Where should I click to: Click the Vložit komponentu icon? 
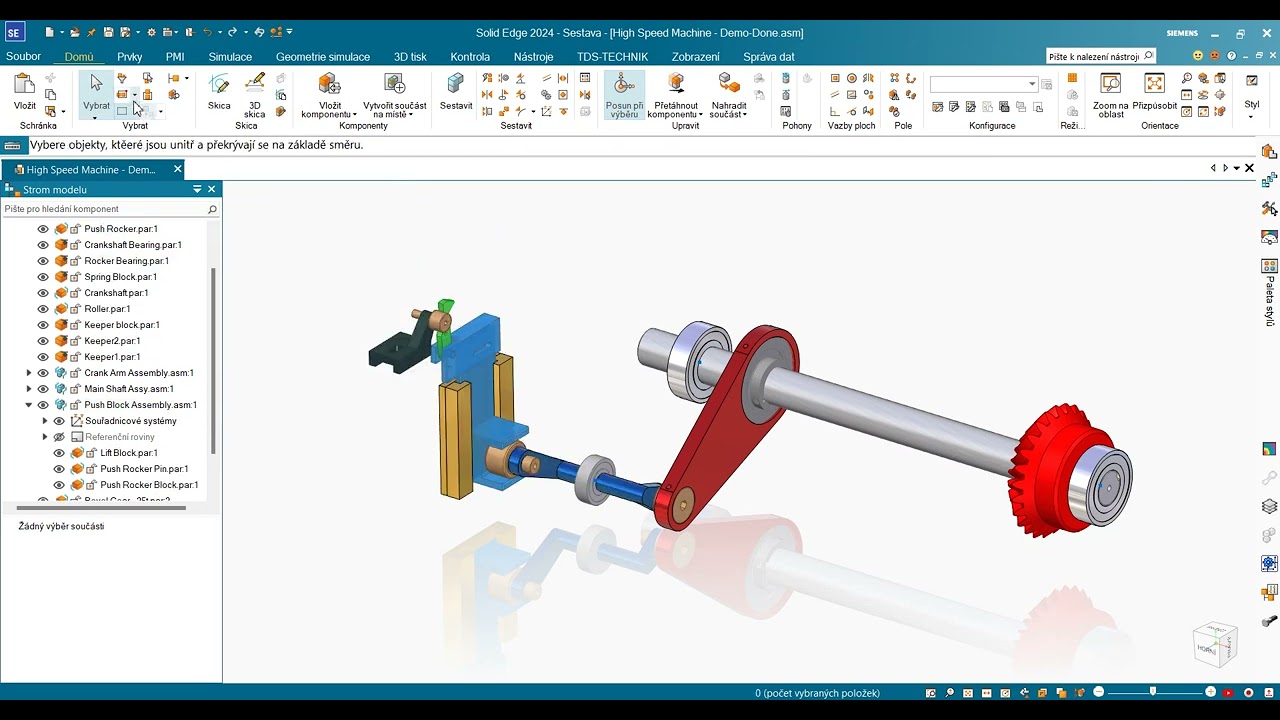tap(328, 84)
